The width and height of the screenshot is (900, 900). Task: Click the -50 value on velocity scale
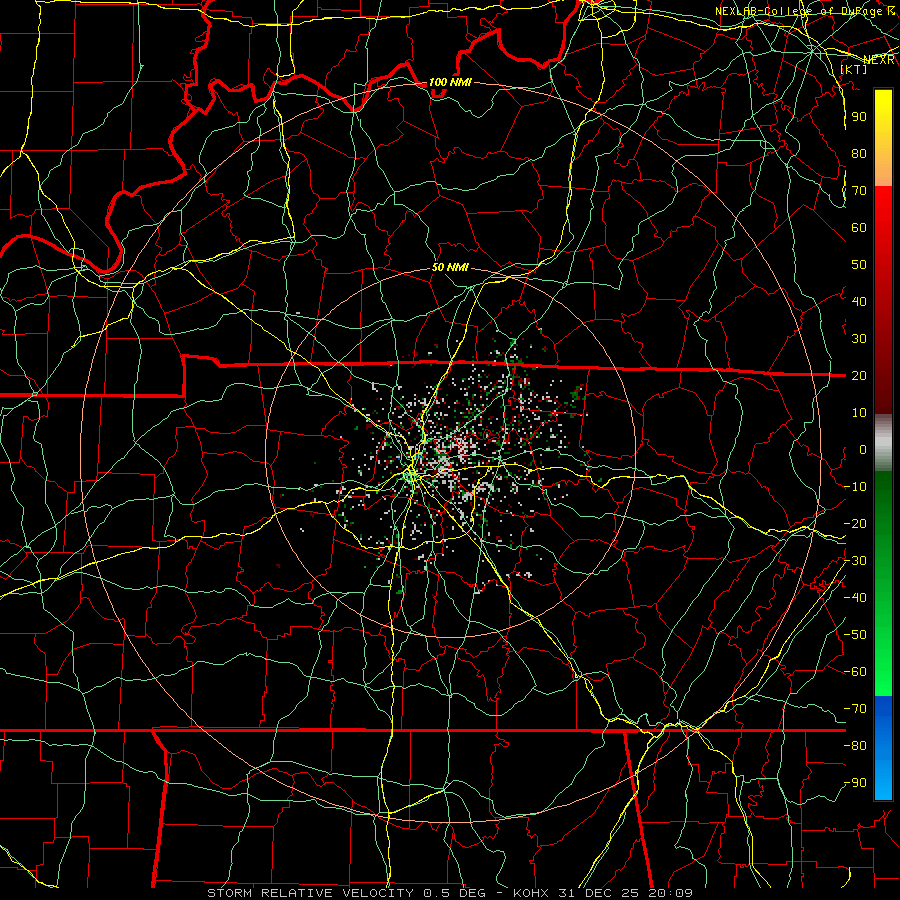pyautogui.click(x=855, y=635)
